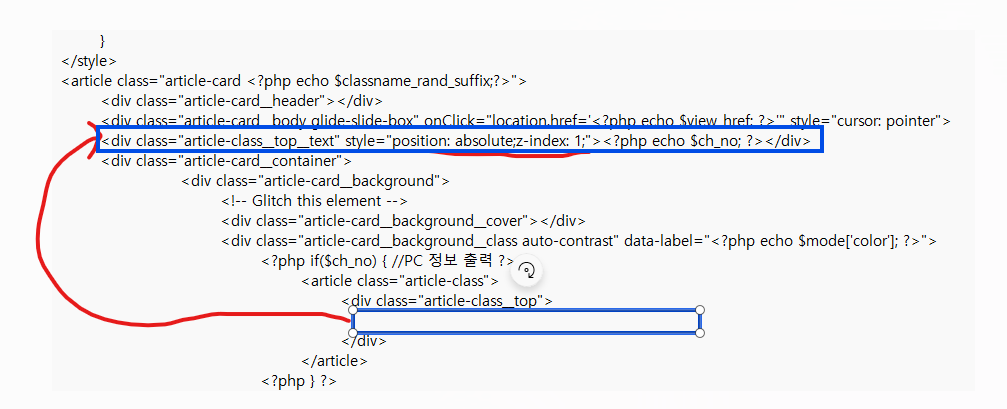Select the bottom-right corner handle of selected rectangle
Viewport: 1007px width, 409px height.
[x=700, y=333]
